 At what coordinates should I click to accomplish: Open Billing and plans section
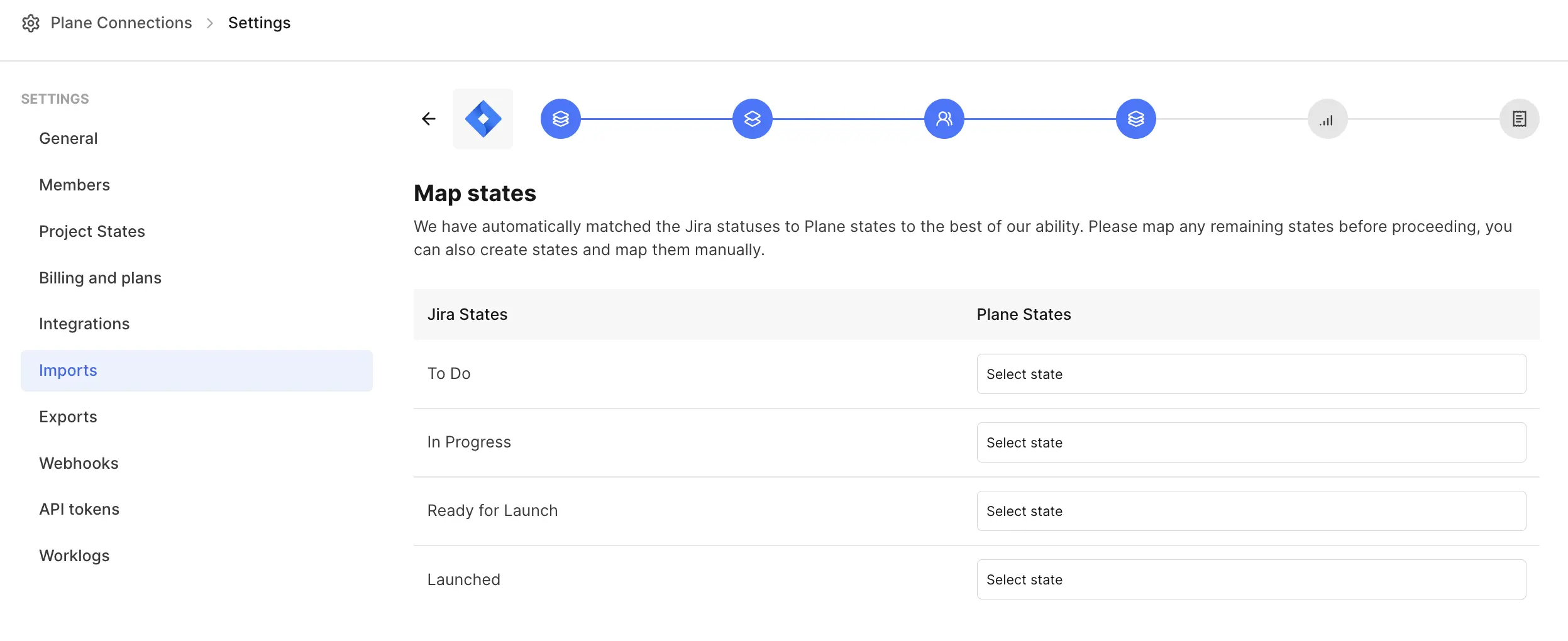click(x=100, y=278)
